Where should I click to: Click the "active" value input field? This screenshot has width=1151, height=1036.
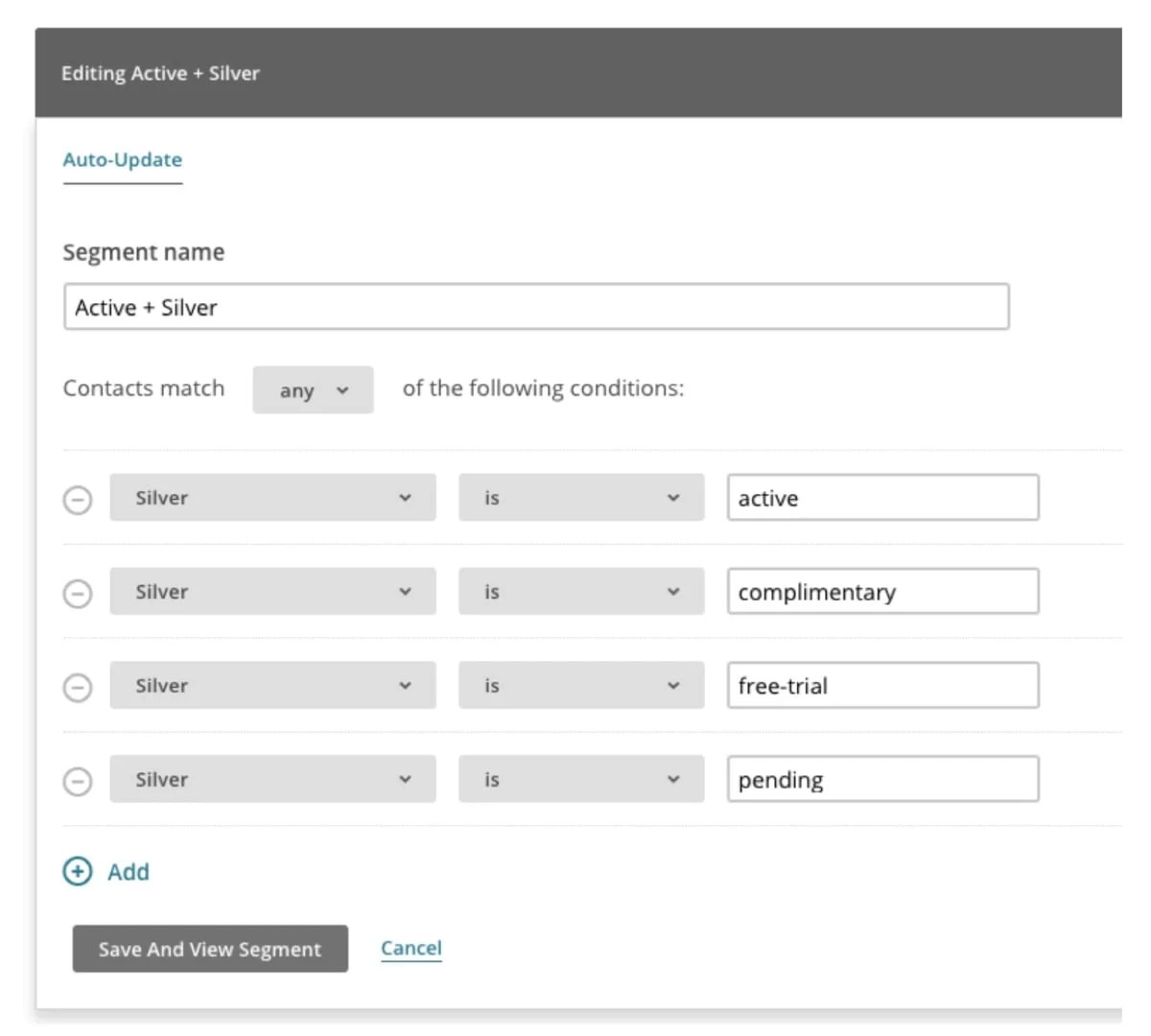(882, 498)
